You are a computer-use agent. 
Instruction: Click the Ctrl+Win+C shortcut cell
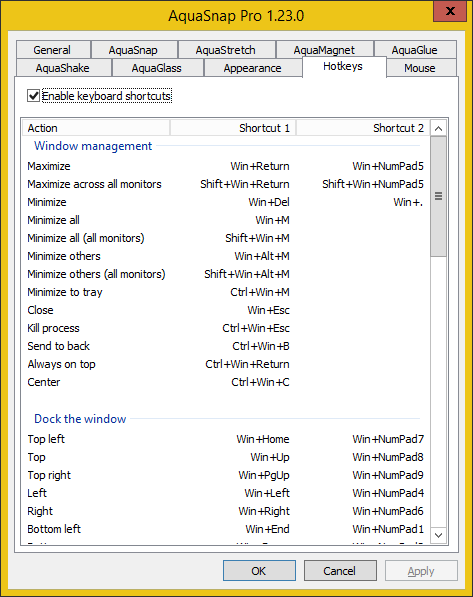pyautogui.click(x=260, y=382)
